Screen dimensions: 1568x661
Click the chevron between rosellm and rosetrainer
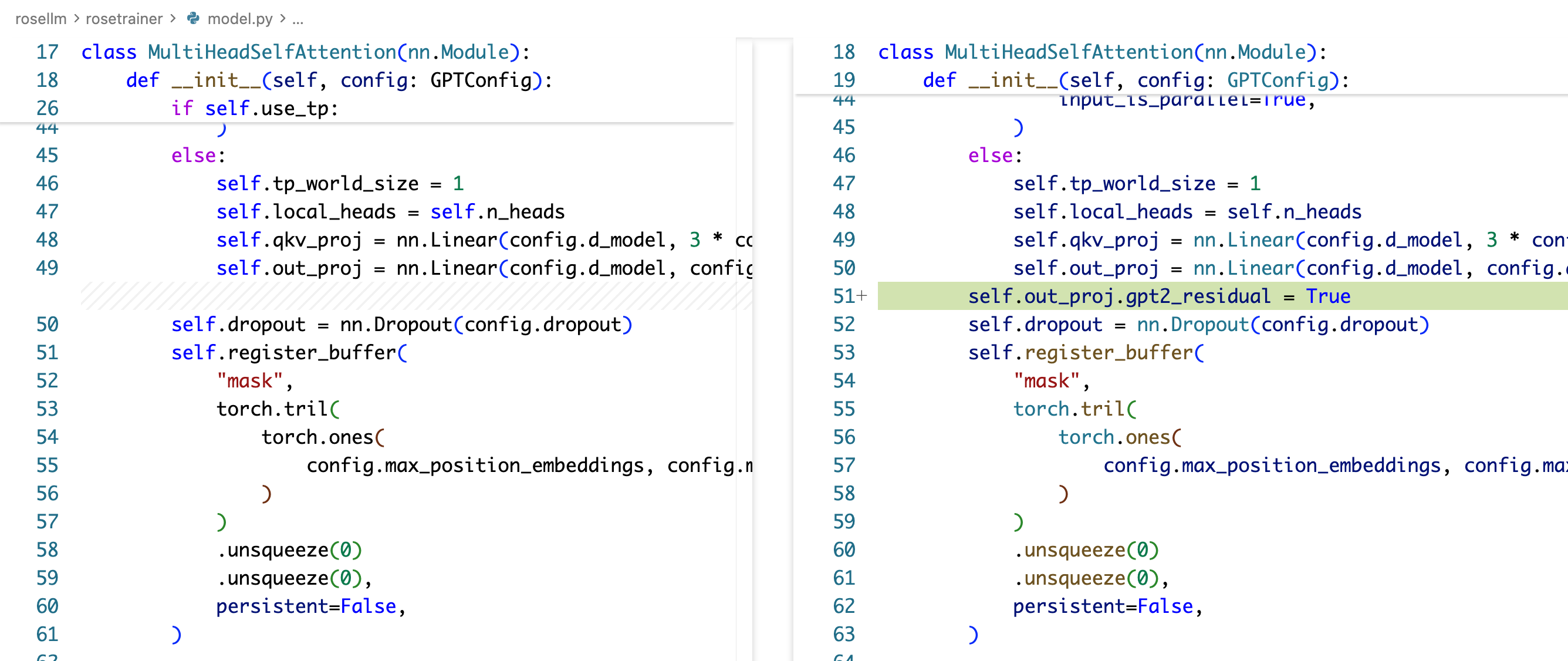click(76, 19)
